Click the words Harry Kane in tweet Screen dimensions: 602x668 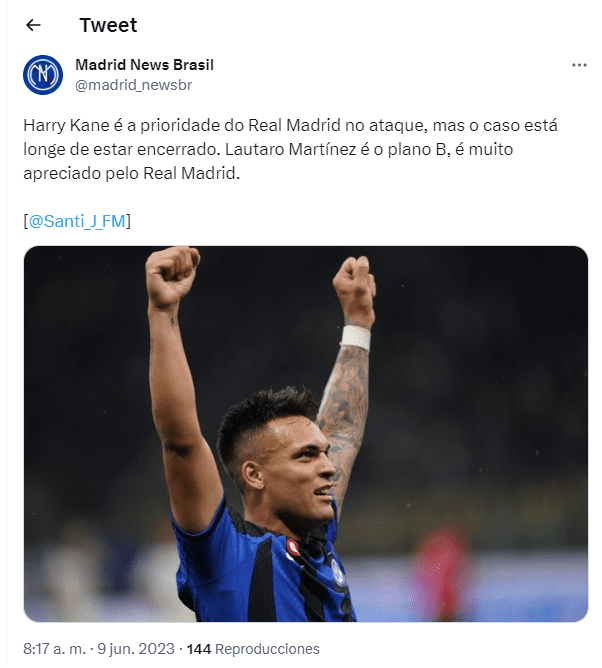66,126
